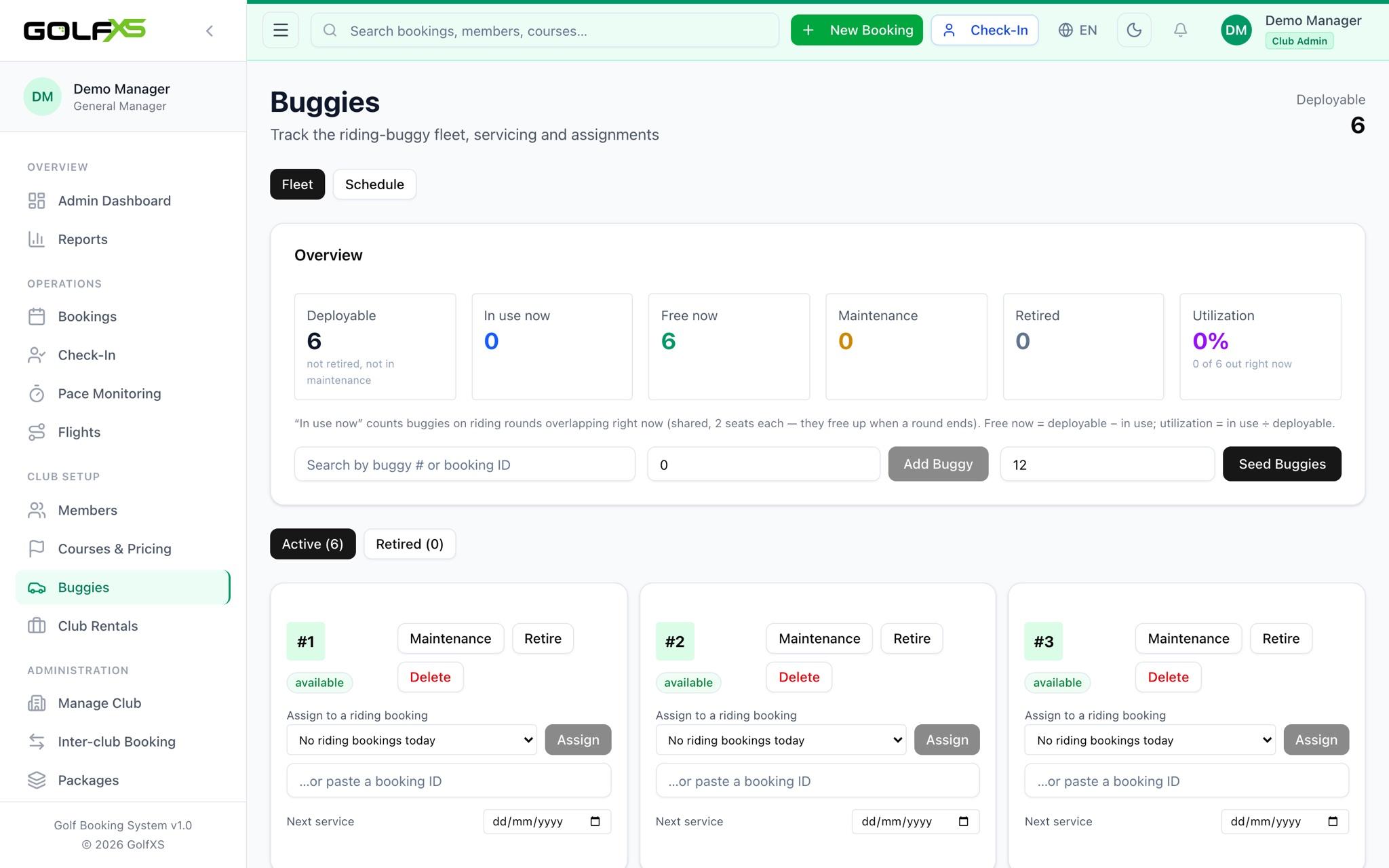Open riding booking dropdown for buggy #1

412,740
